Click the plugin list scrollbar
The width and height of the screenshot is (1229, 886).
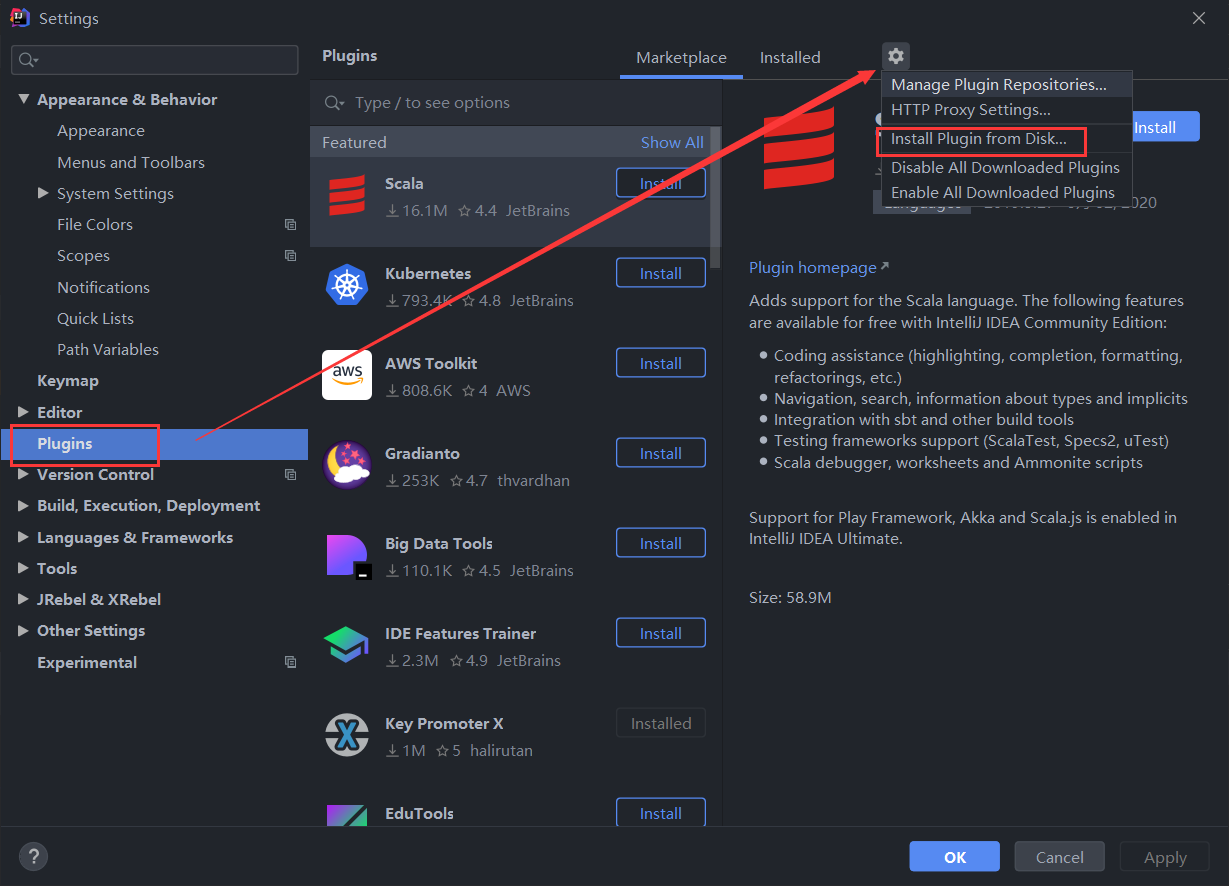[x=715, y=200]
